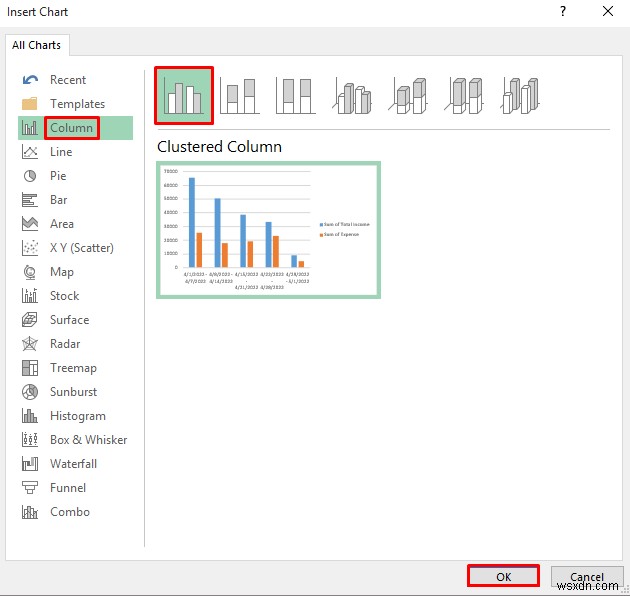Choose the Stock chart type
The width and height of the screenshot is (630, 596).
point(65,296)
